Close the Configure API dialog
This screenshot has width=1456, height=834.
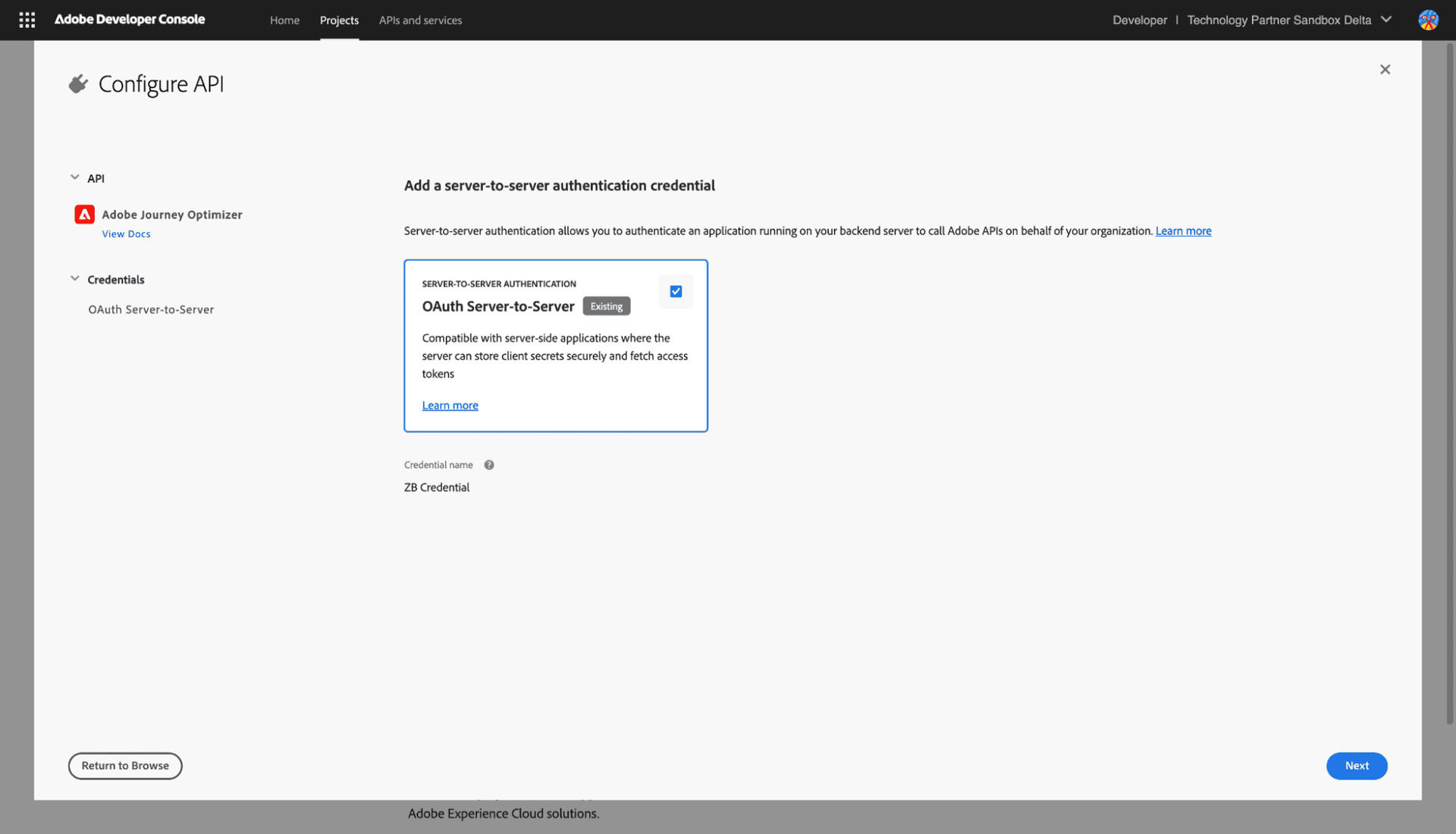[x=1385, y=69]
